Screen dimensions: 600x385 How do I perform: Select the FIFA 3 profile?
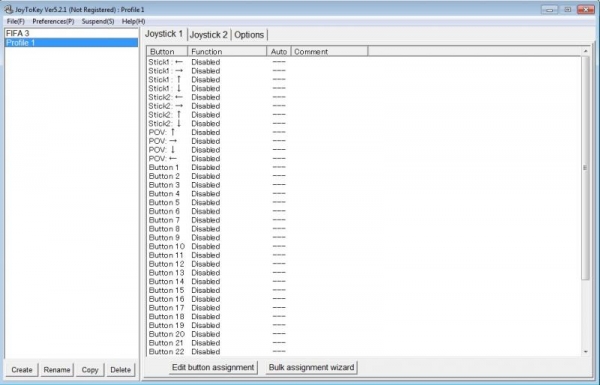point(71,33)
